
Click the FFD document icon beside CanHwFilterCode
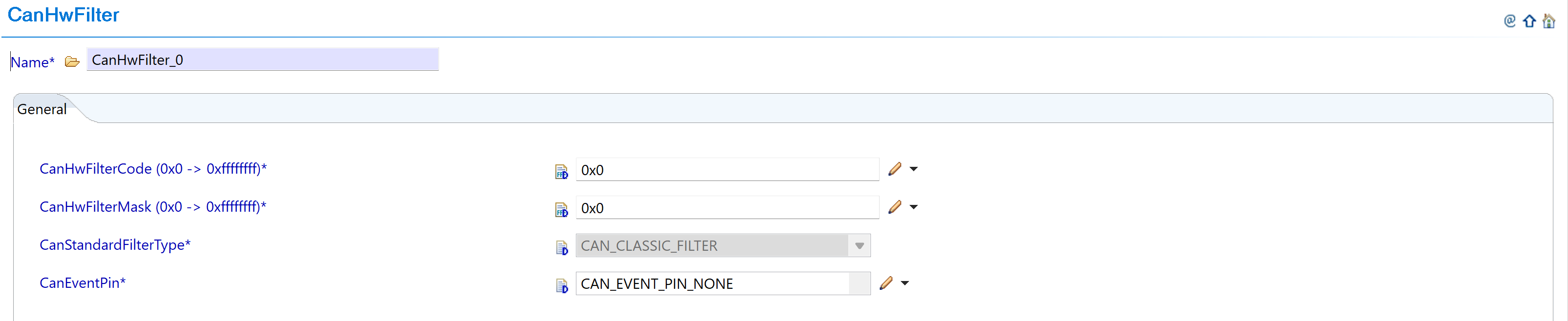(561, 170)
